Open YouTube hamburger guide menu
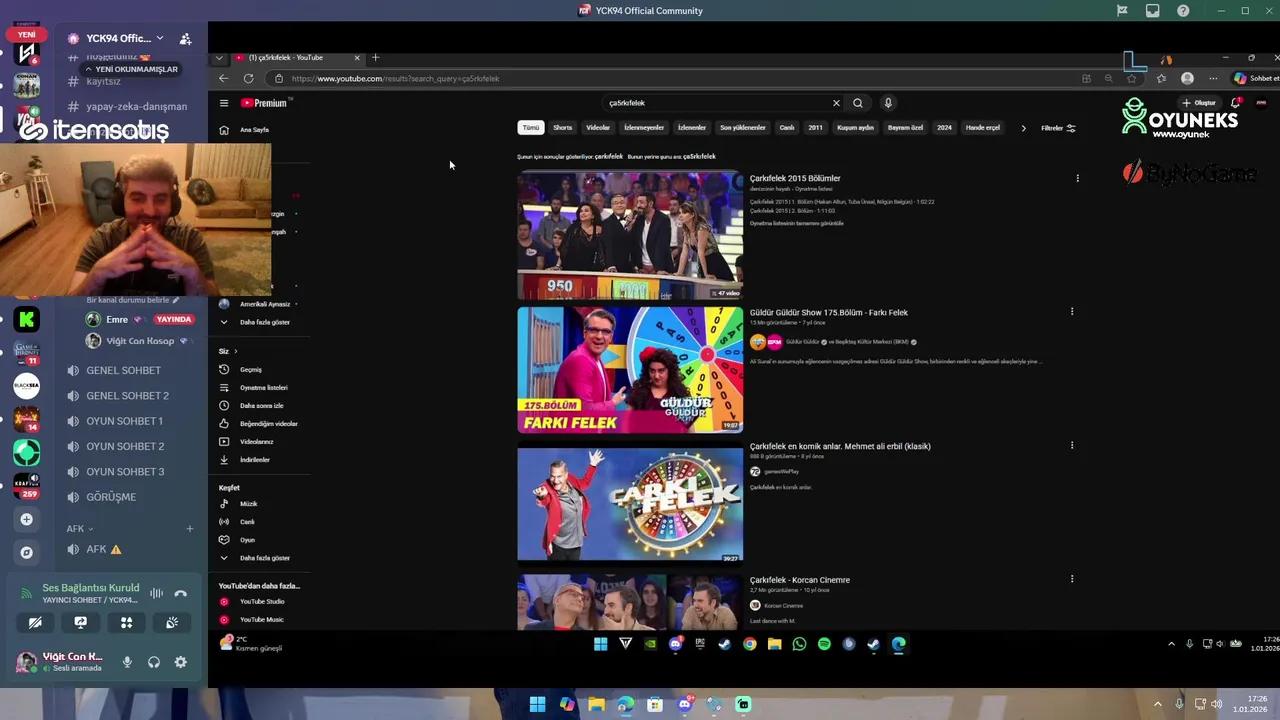This screenshot has height=720, width=1280. 224,103
